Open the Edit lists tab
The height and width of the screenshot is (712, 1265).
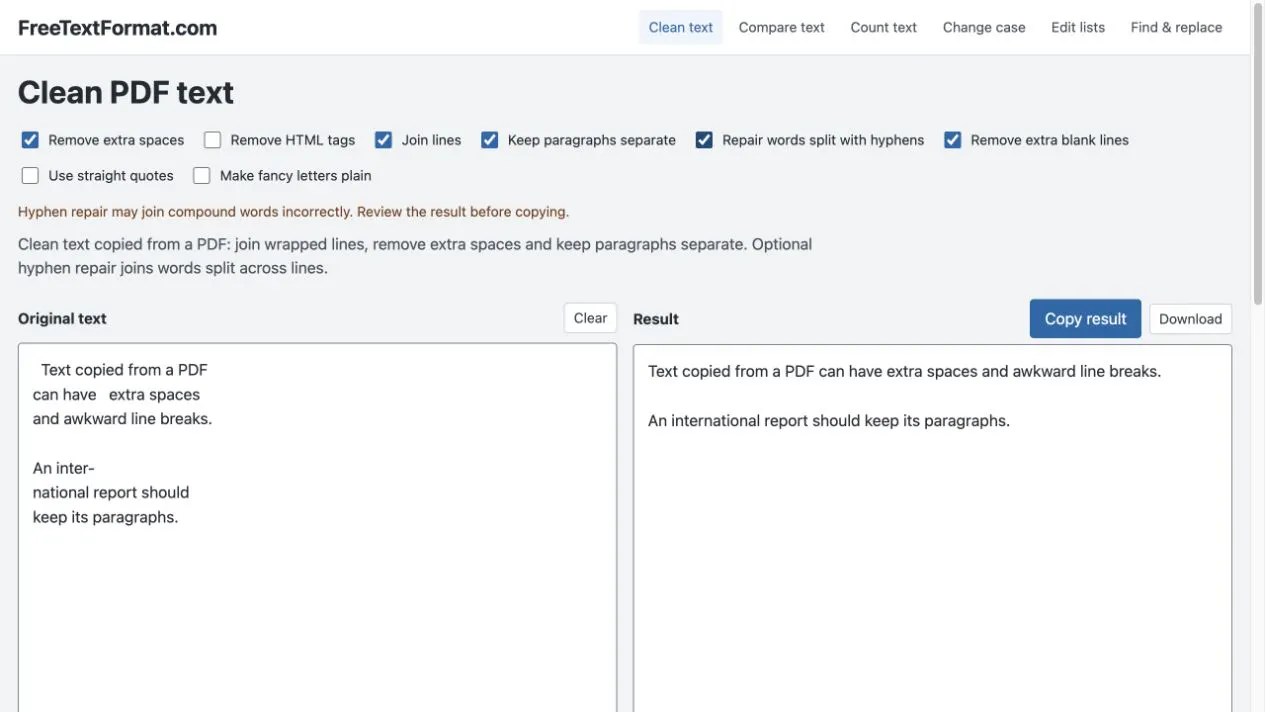point(1078,27)
